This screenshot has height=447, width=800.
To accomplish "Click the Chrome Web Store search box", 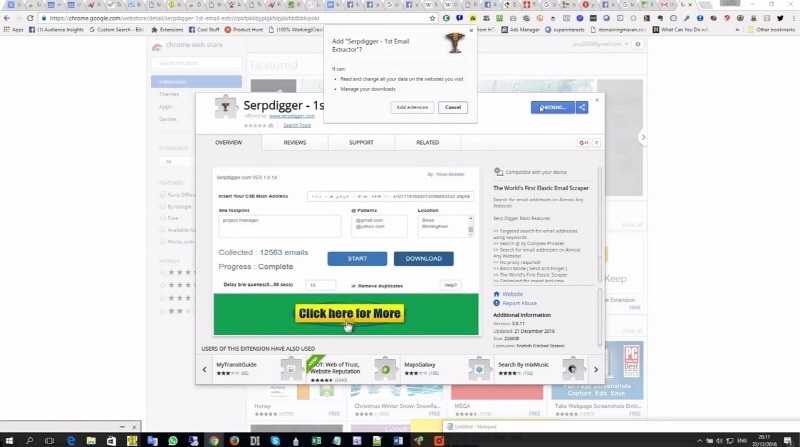I will pos(196,63).
